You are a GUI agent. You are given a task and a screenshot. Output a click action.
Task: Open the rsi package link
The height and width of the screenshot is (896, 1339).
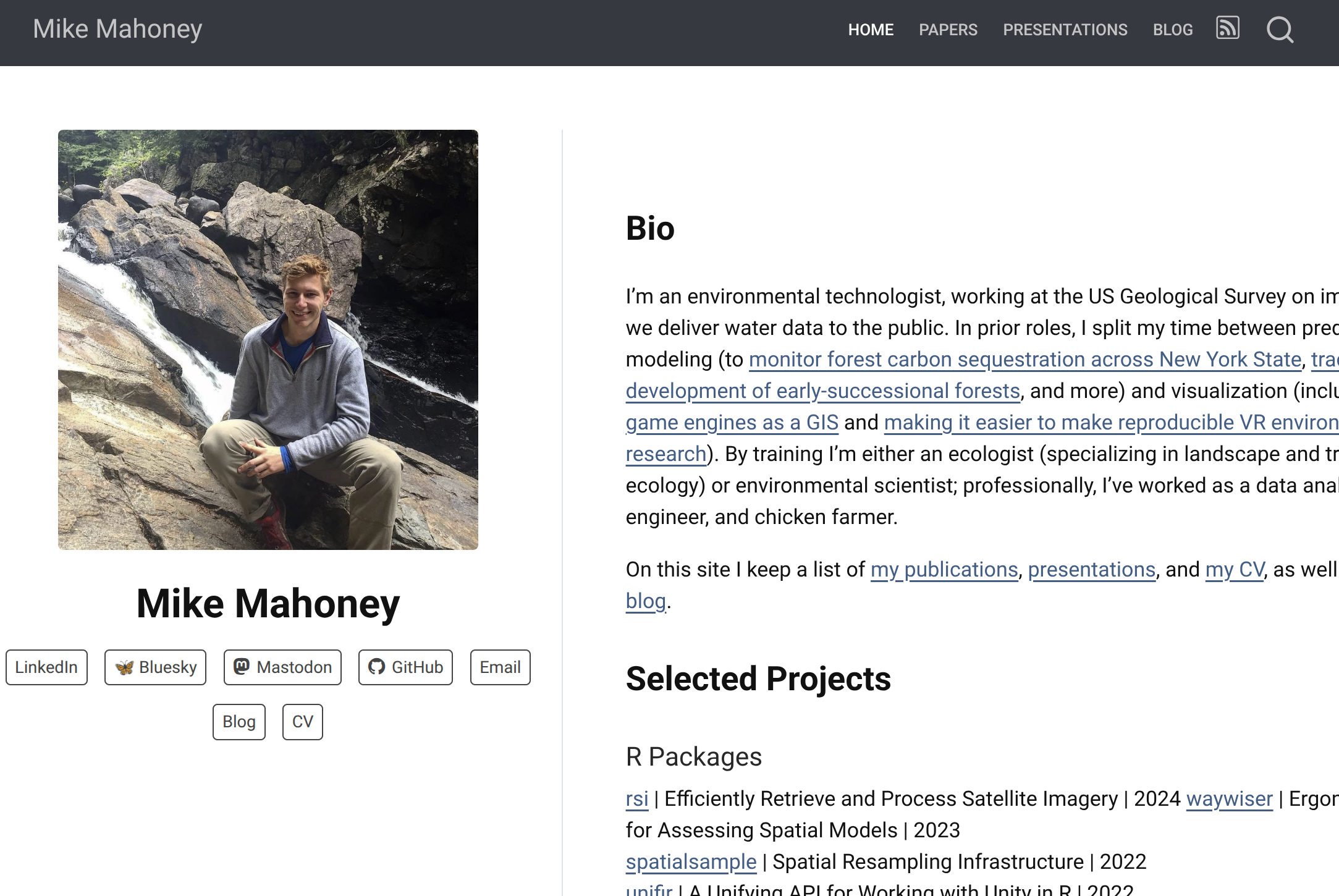coord(637,799)
